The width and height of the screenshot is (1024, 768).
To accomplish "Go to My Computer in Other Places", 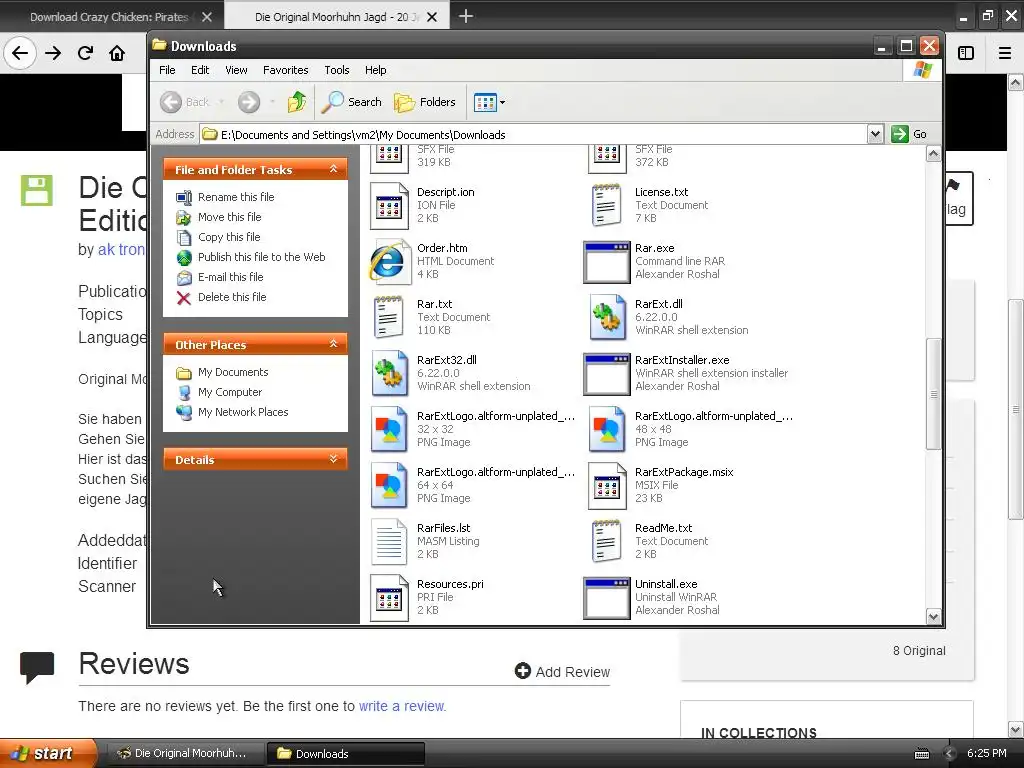I will (230, 392).
